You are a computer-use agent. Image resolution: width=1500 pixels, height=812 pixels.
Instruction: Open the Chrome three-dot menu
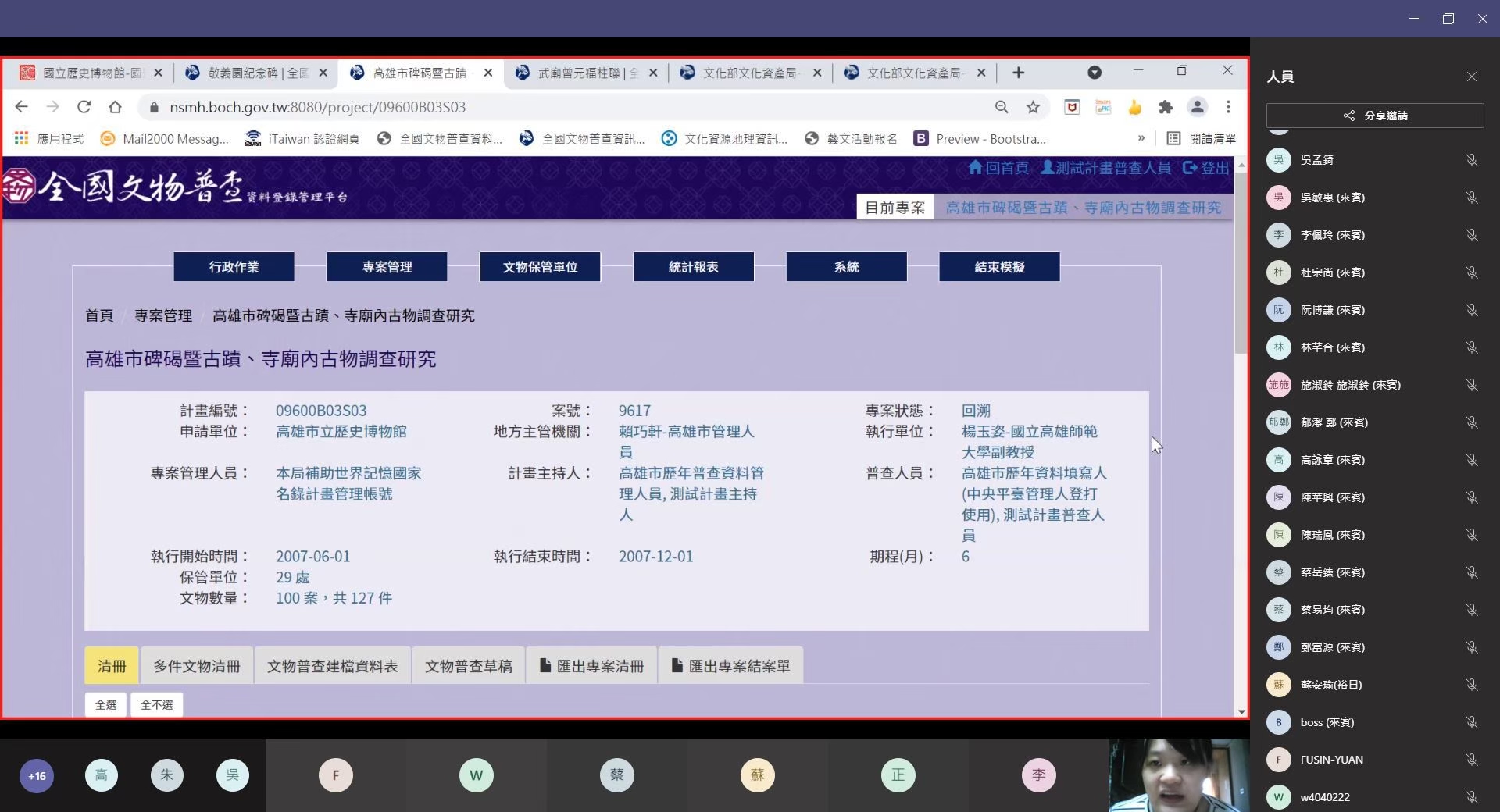click(x=1228, y=107)
